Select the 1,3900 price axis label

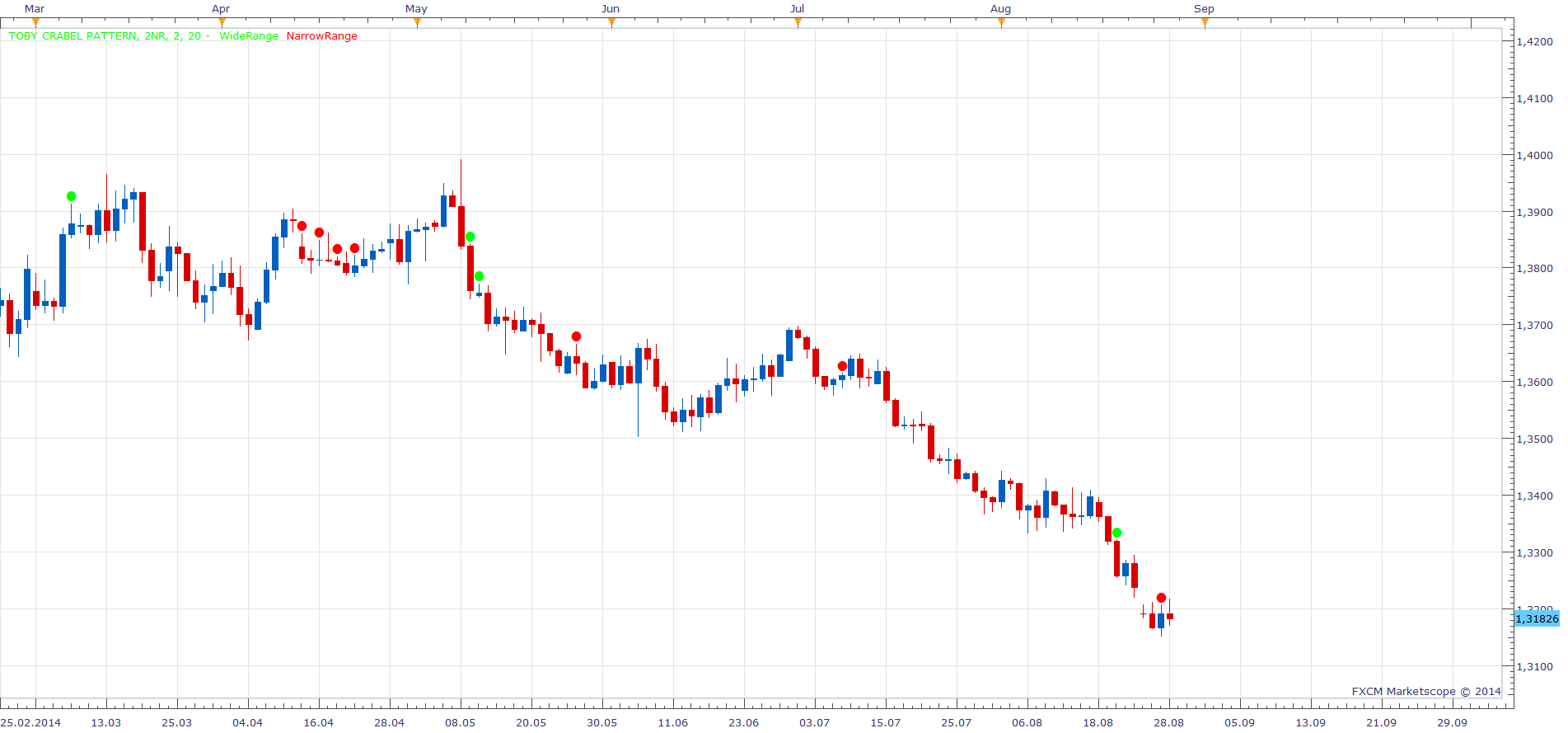pyautogui.click(x=1535, y=212)
